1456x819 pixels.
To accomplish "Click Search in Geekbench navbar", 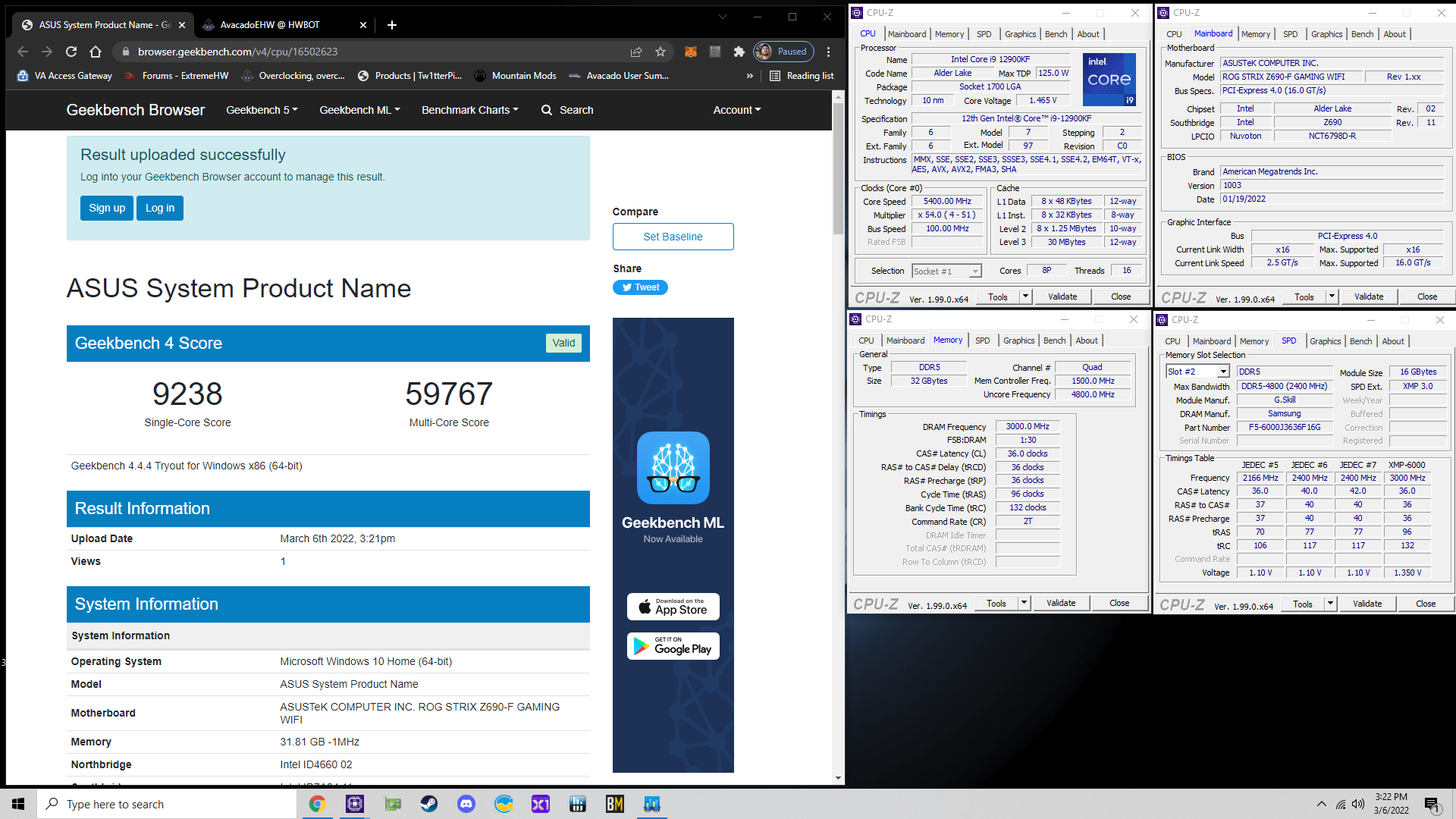I will [567, 110].
